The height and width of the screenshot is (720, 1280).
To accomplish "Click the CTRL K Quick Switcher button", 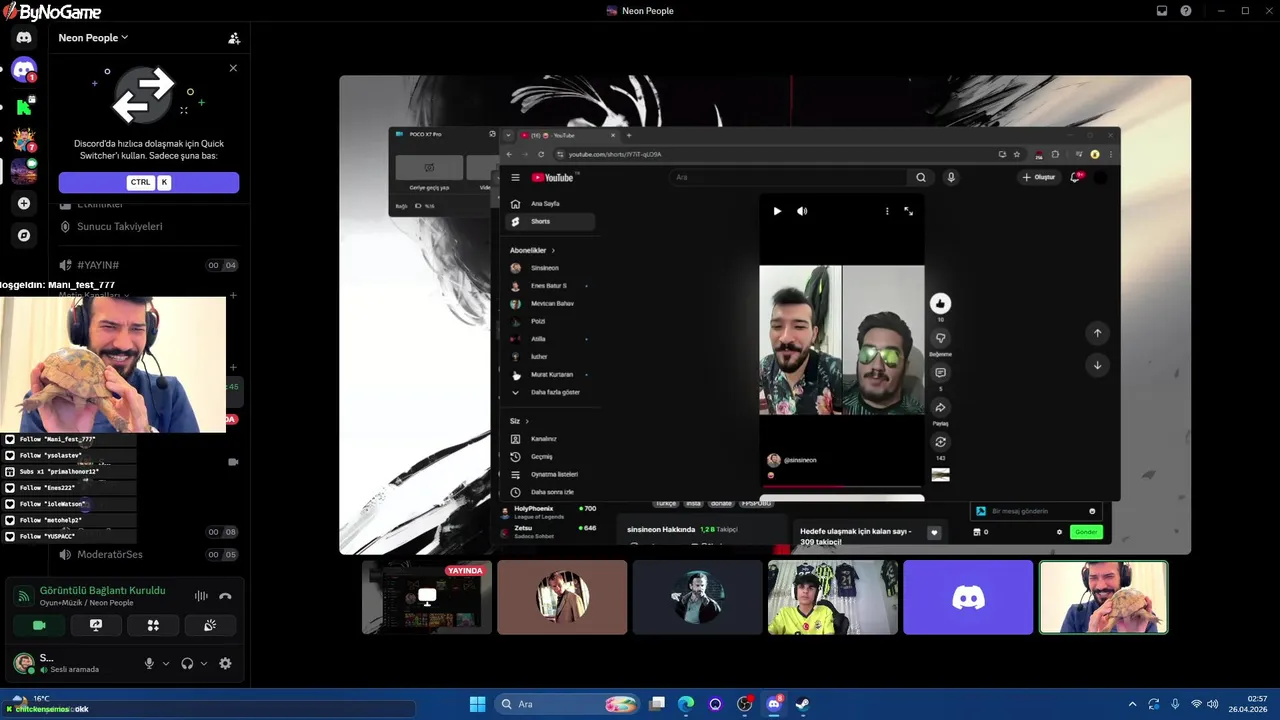I will click(148, 182).
